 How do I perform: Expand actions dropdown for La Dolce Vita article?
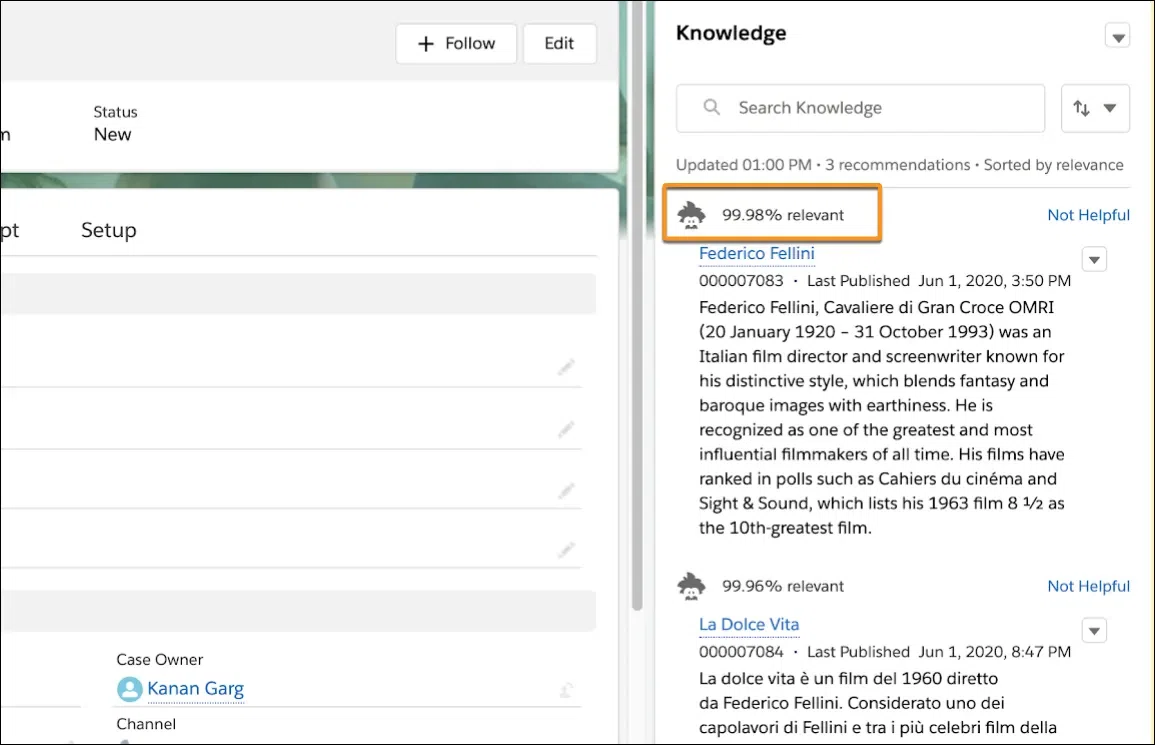pyautogui.click(x=1094, y=631)
